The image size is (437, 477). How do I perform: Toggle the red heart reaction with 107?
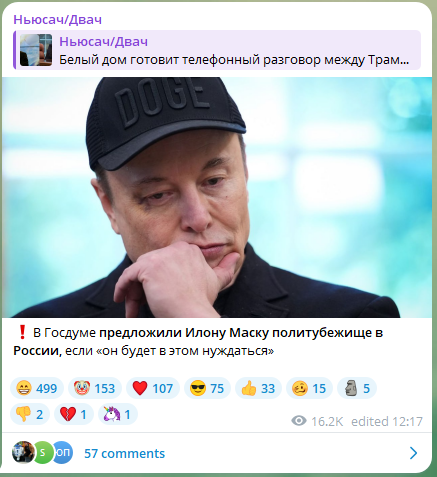click(x=153, y=388)
